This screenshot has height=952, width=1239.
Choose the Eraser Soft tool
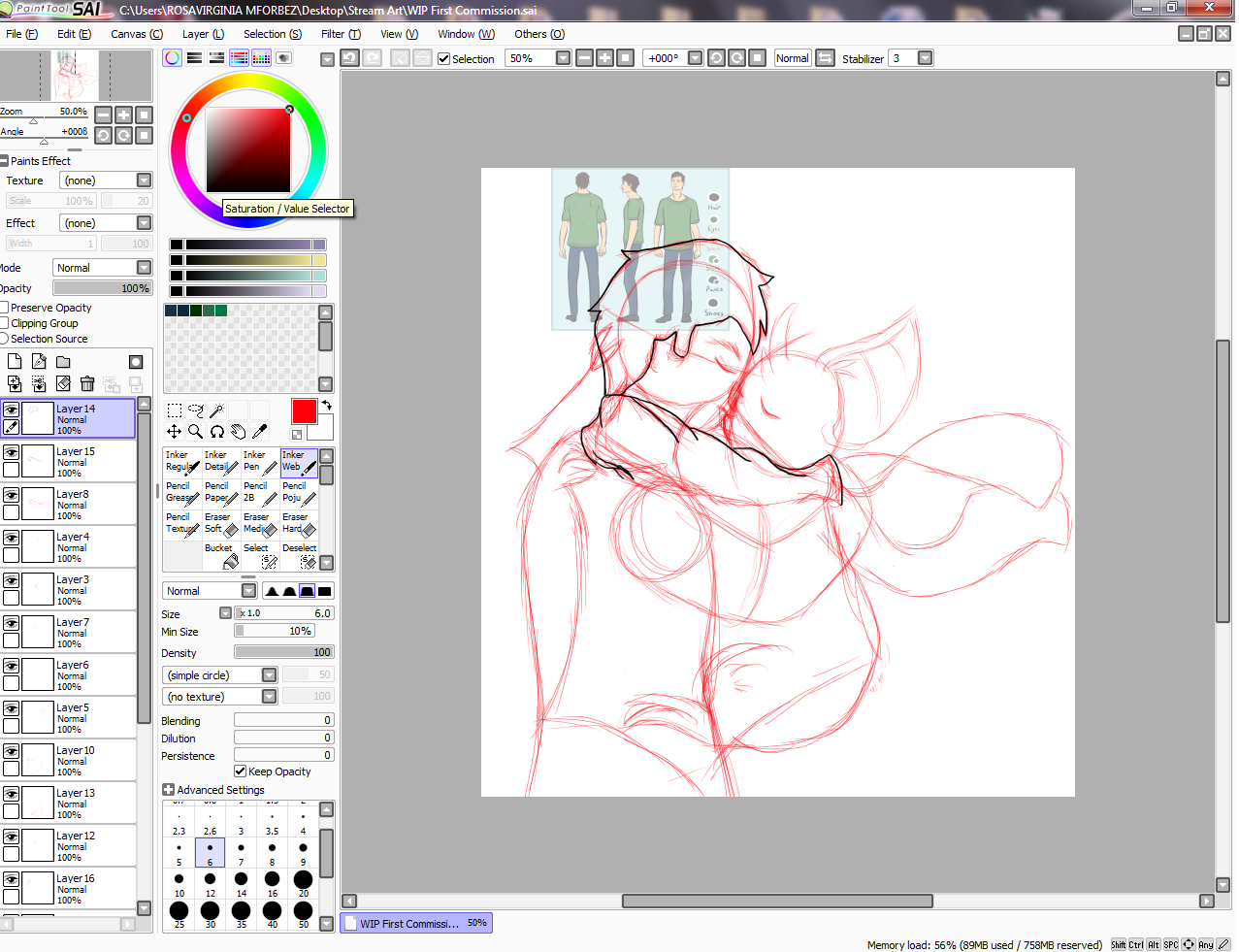tap(221, 524)
